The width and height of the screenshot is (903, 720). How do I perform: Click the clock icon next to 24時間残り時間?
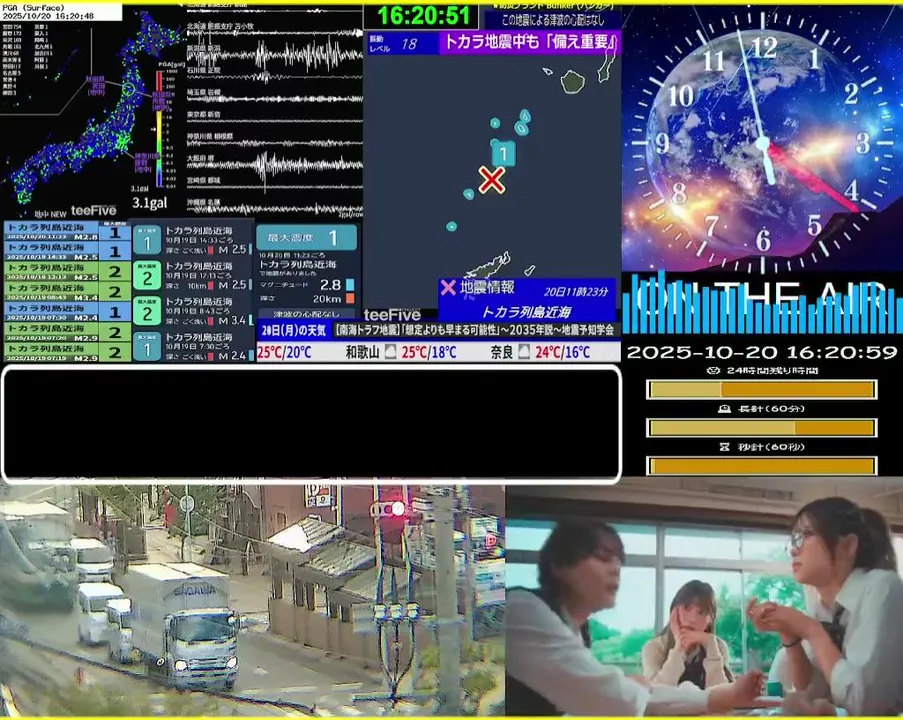[714, 370]
